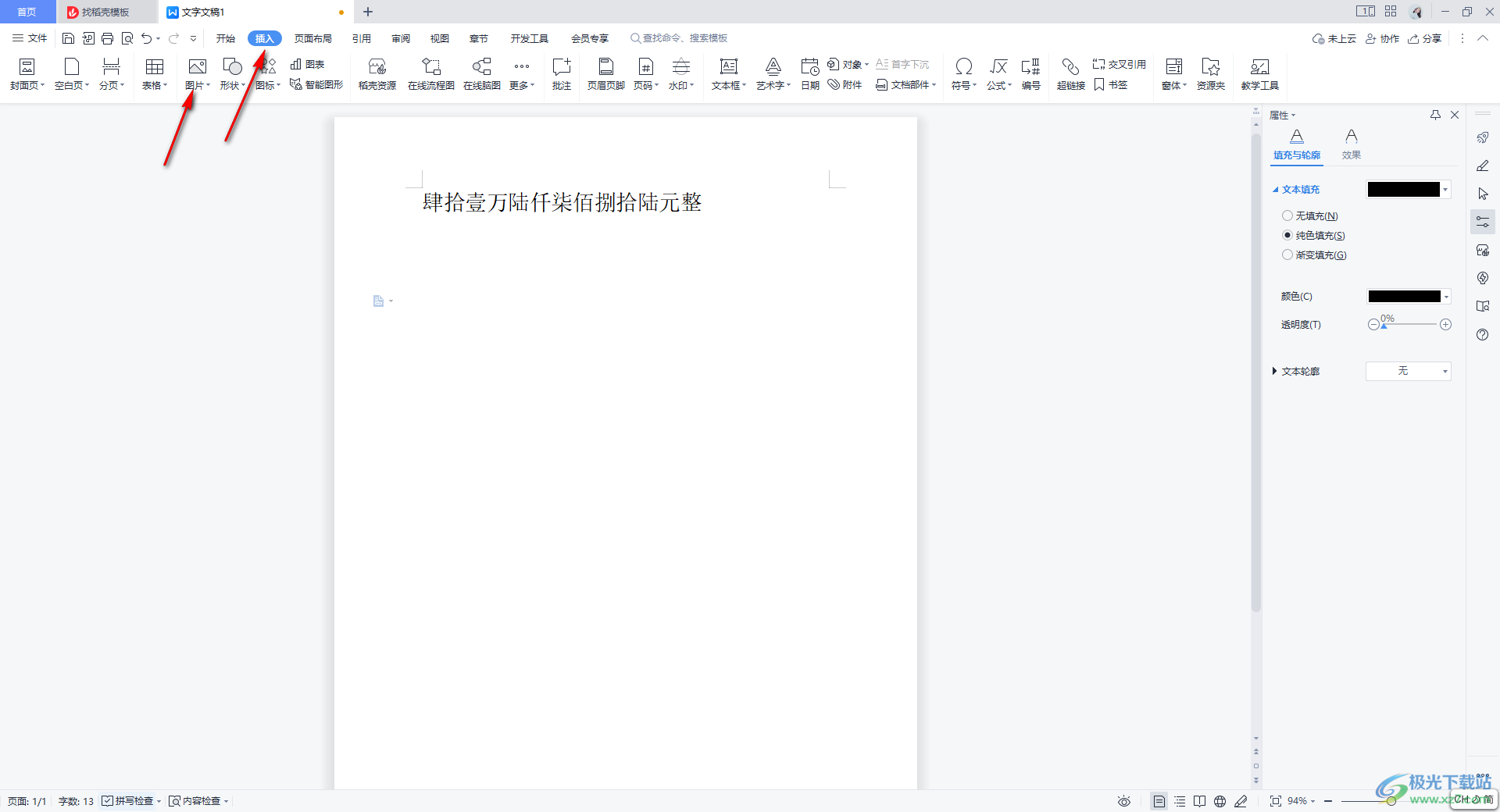This screenshot has height=812, width=1500.
Task: Open the 文本轮廓 无 dropdown
Action: pyautogui.click(x=1409, y=371)
